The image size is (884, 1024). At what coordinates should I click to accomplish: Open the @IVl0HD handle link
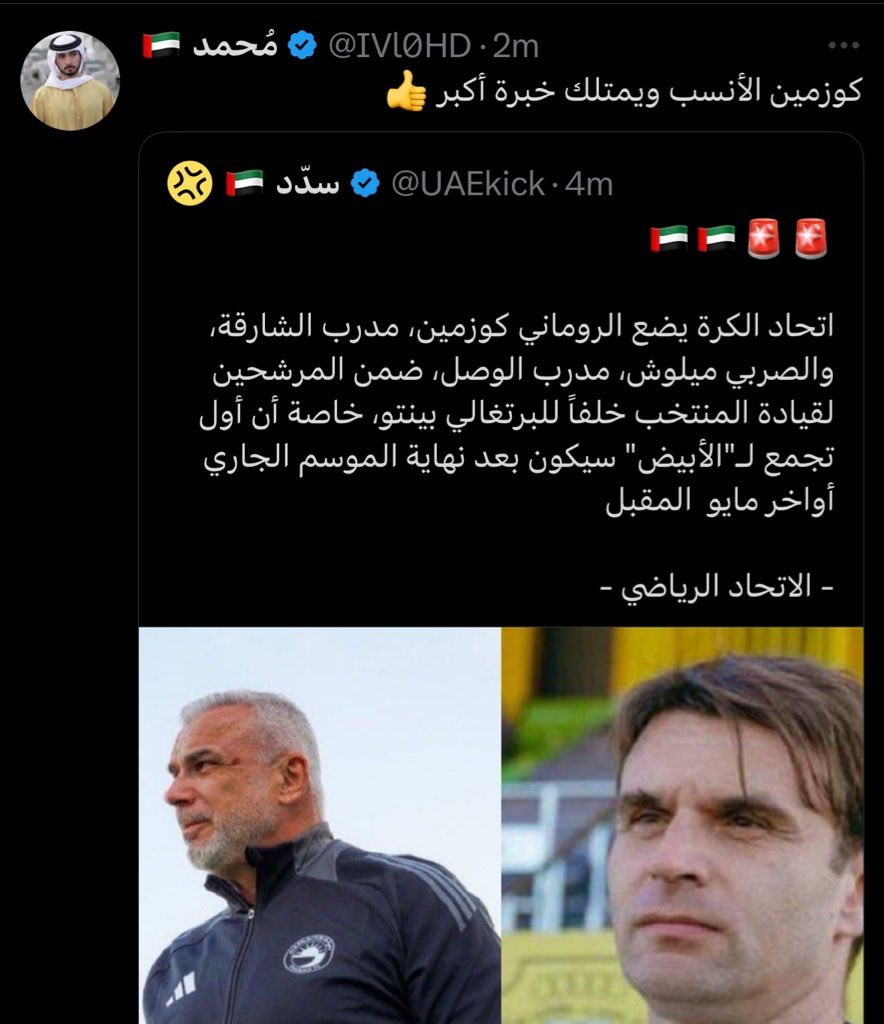[398, 46]
